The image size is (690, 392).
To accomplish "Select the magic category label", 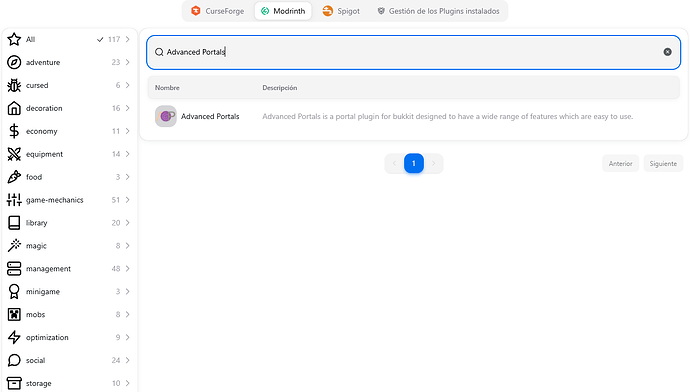I will pyautogui.click(x=36, y=245).
